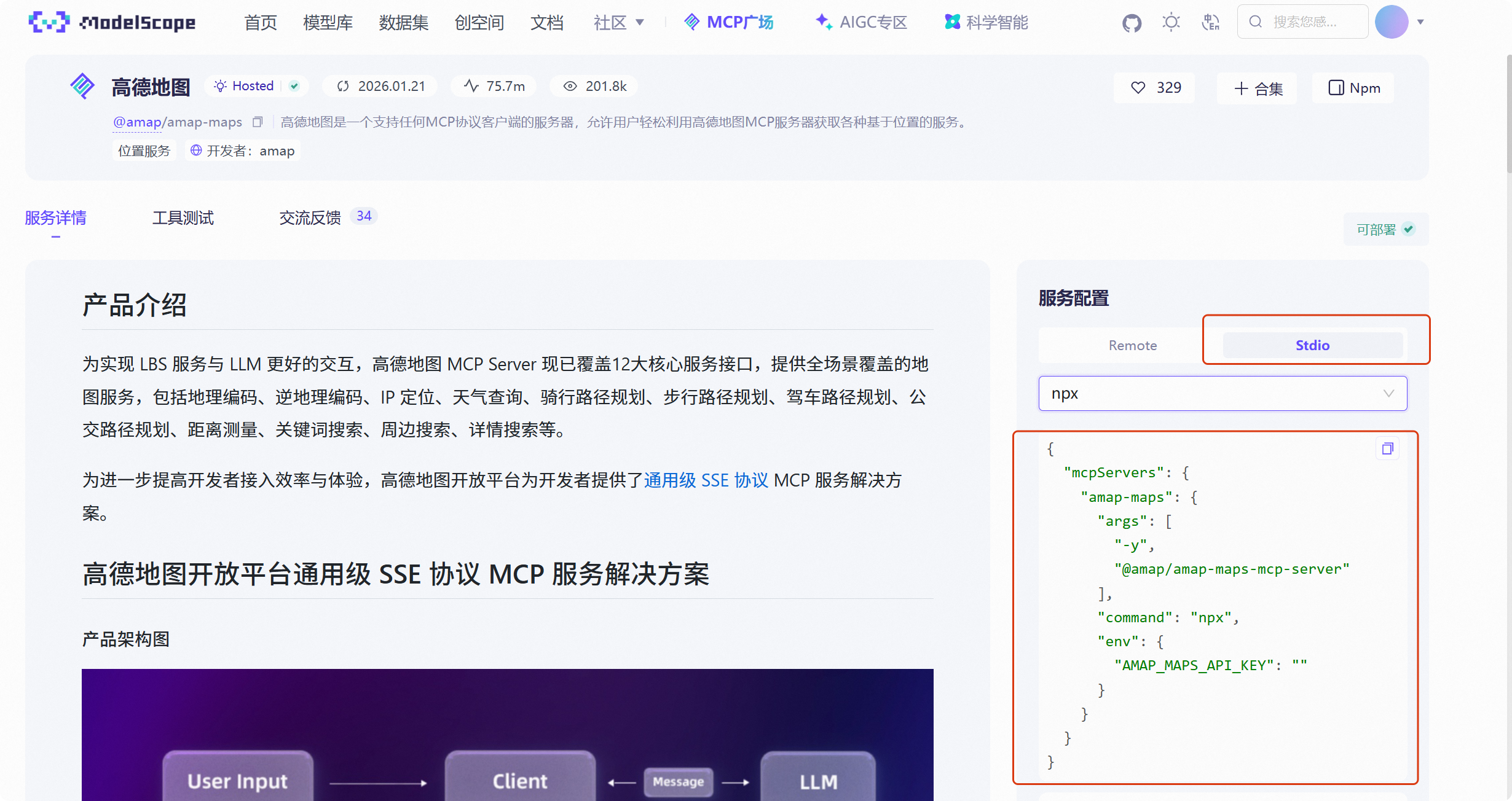The image size is (1512, 801).
Task: Open the user avatar account dropdown
Action: pos(1393,22)
